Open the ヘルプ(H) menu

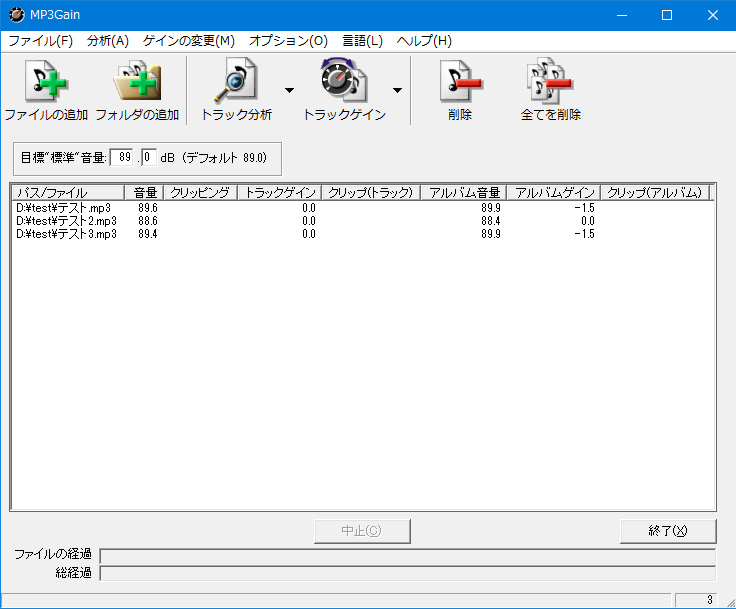point(424,41)
